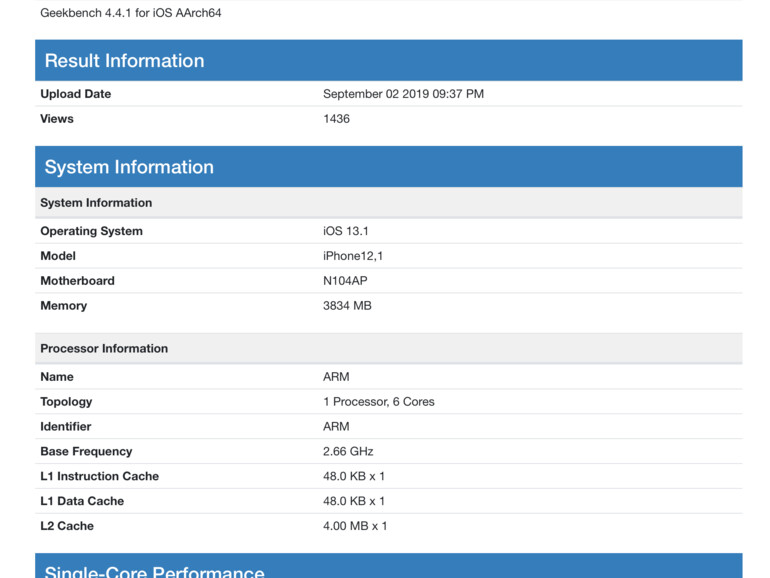Click the L2 Cache label
Viewport: 770px width, 578px height.
pos(67,526)
